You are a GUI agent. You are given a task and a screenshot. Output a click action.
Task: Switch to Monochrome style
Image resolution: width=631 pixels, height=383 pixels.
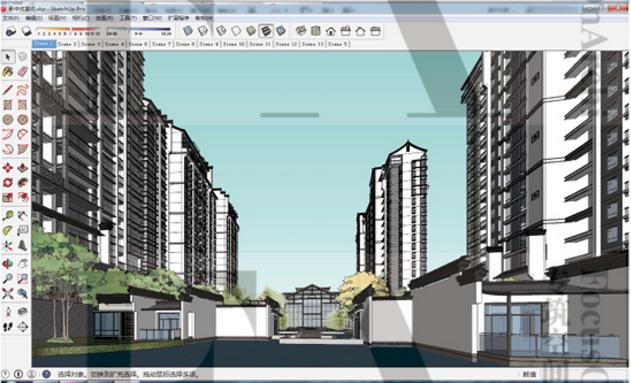tap(281, 31)
